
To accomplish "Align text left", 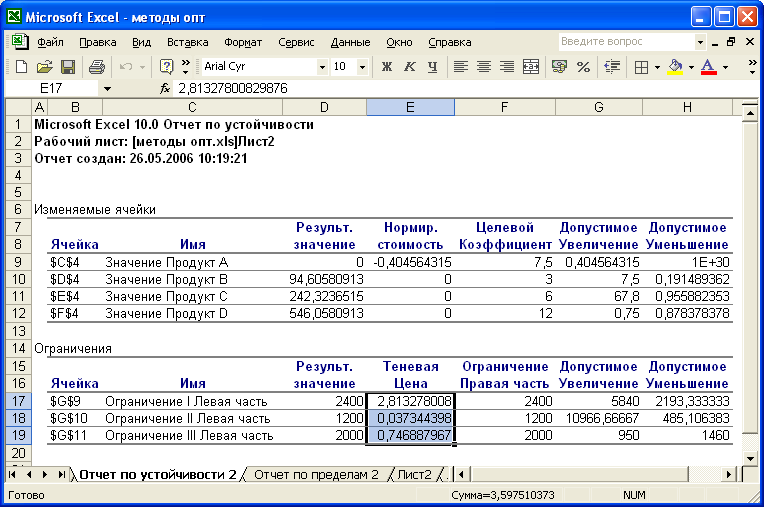I will click(460, 67).
